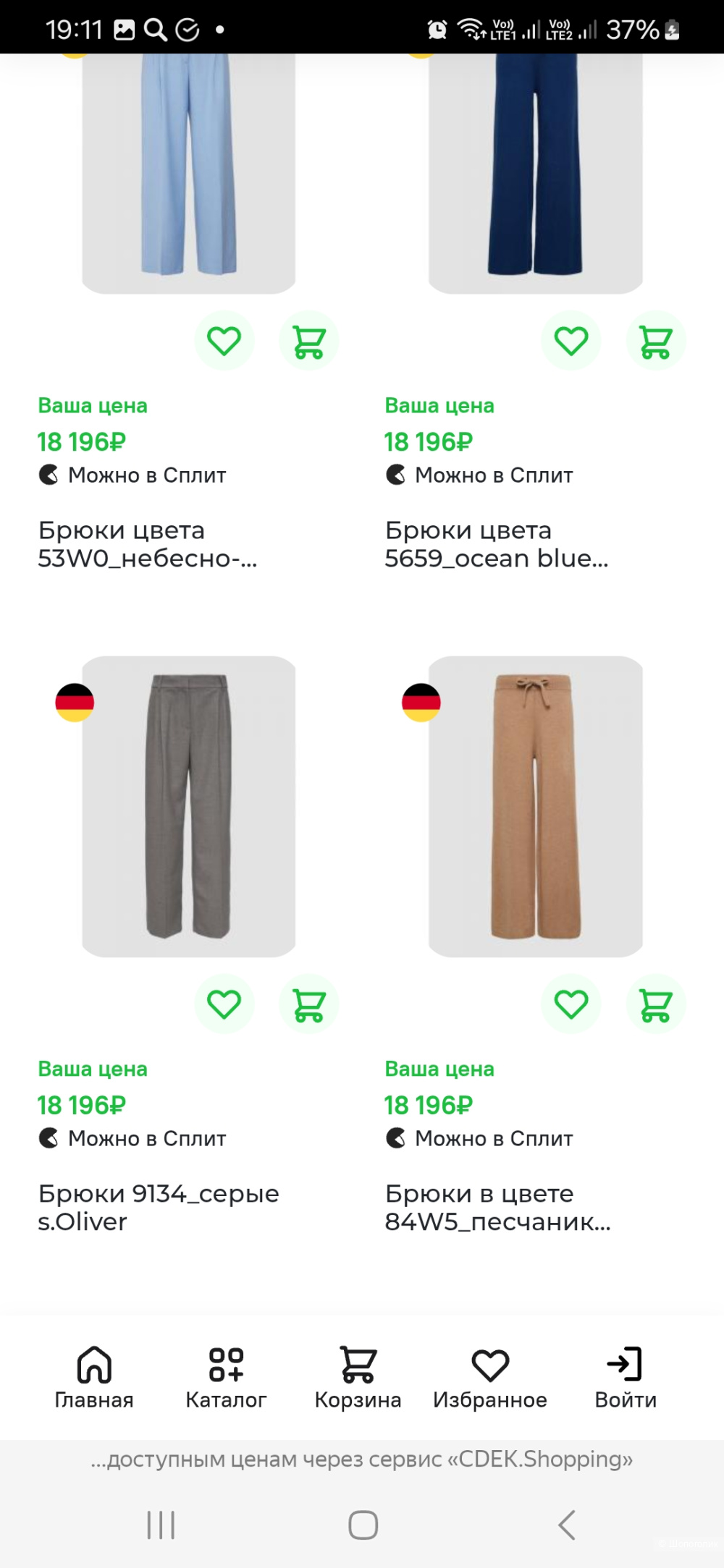This screenshot has height=1568, width=724.
Task: Tap German flag badge on grey trousers
Action: pyautogui.click(x=75, y=703)
